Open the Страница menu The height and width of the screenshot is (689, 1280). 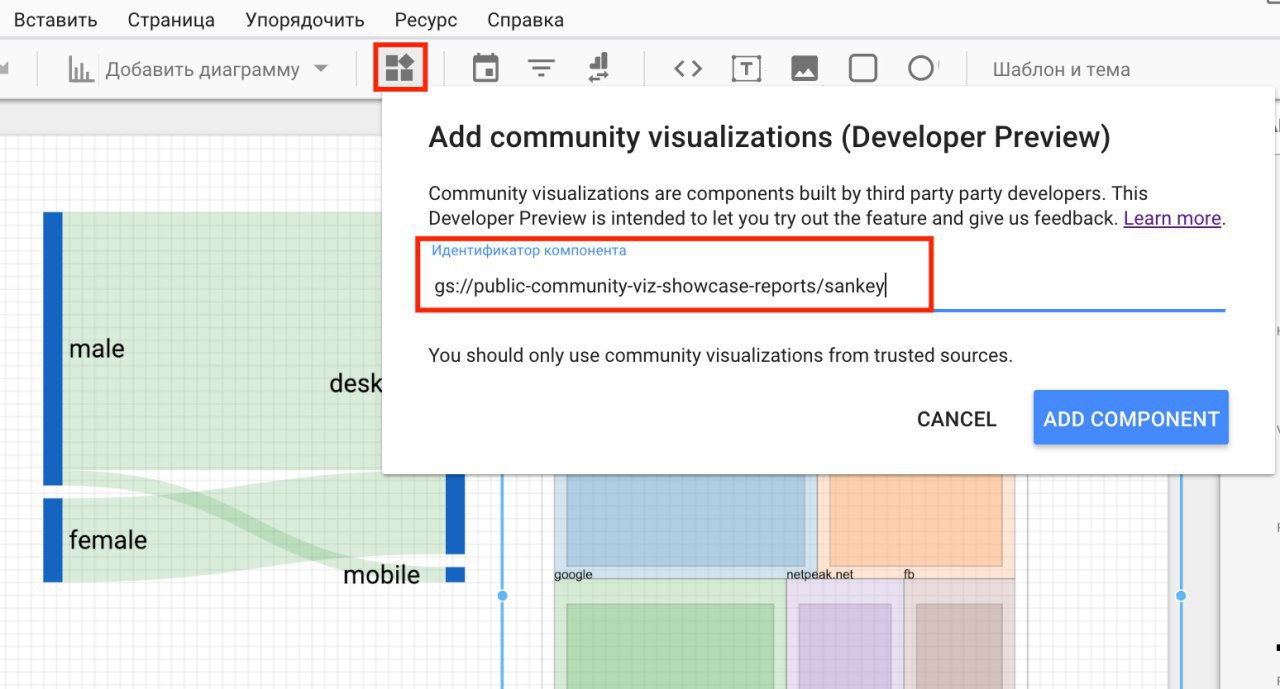click(x=171, y=20)
